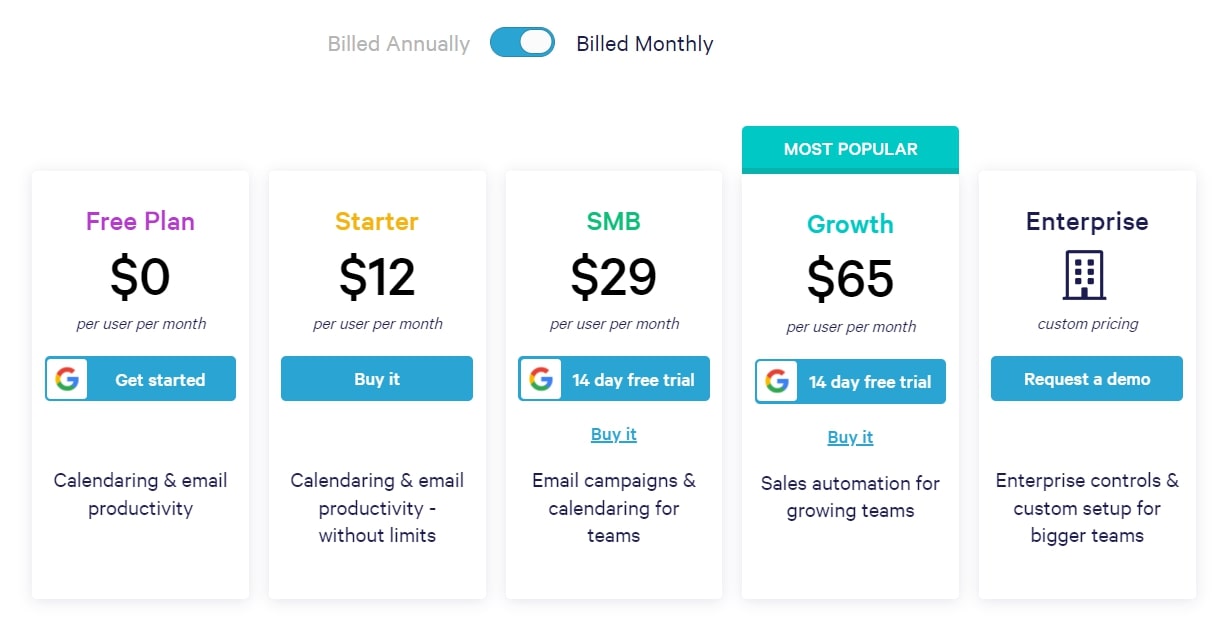Image resolution: width=1232 pixels, height=622 pixels.
Task: Select the Billed Annually option
Action: [x=398, y=44]
